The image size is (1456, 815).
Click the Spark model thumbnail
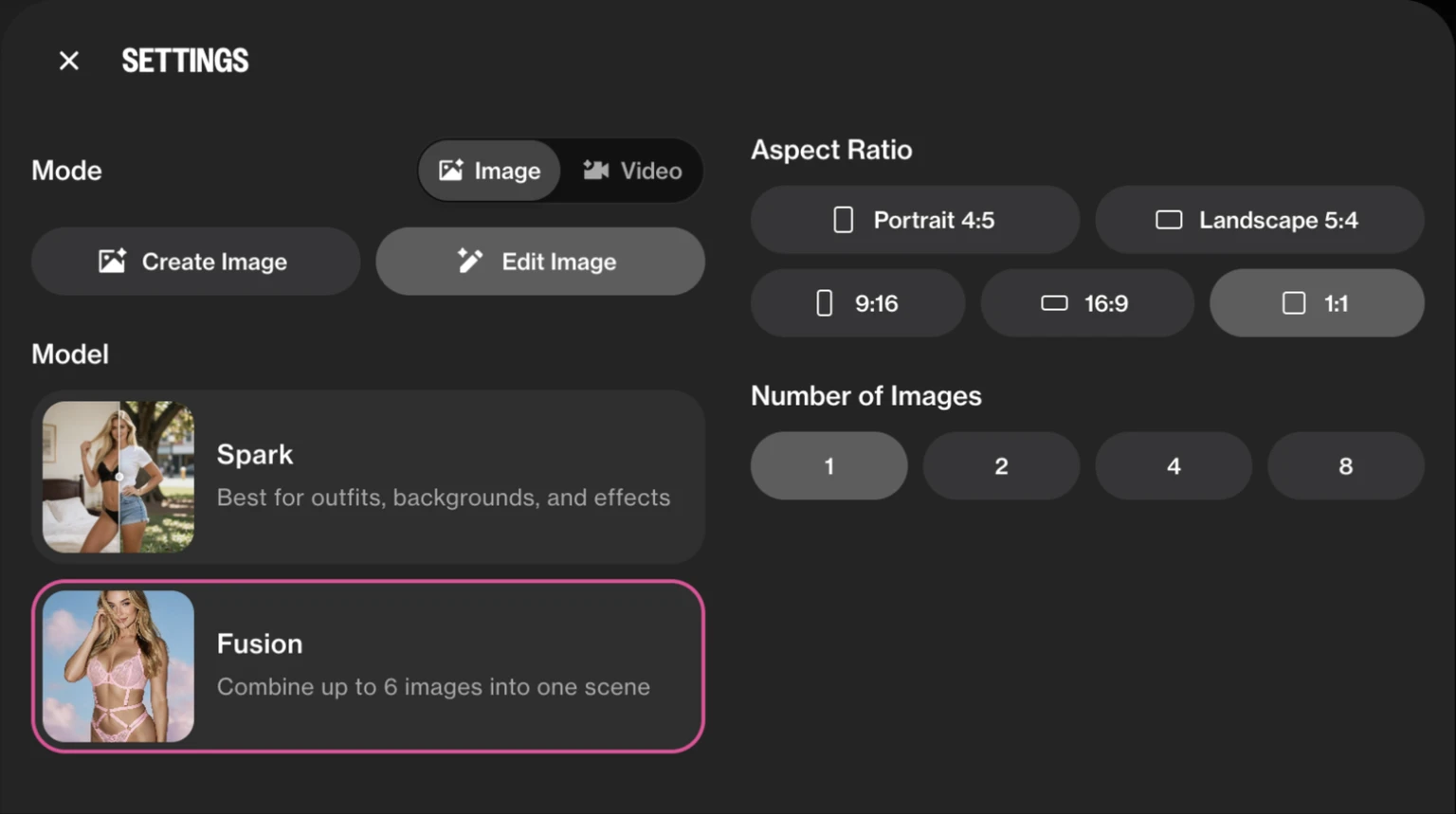118,477
